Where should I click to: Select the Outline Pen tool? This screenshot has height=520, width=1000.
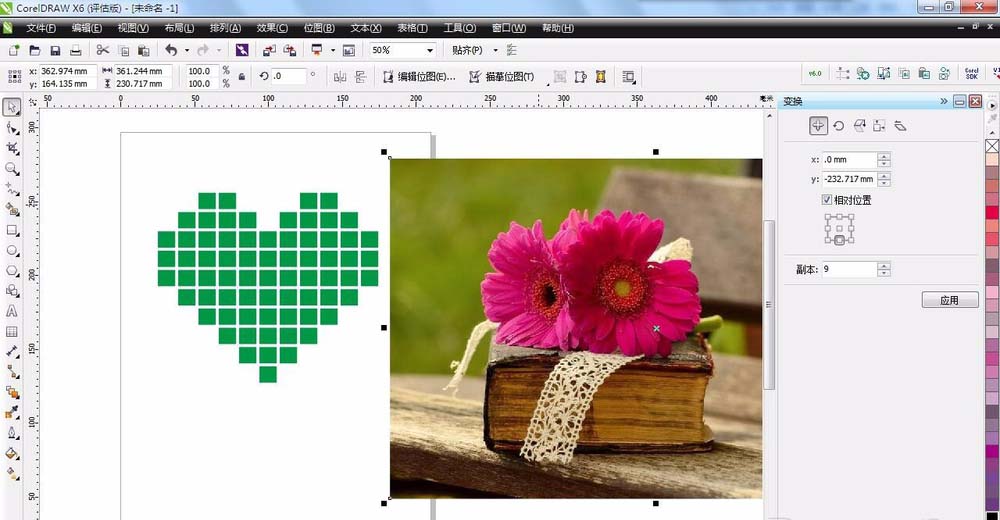coord(11,433)
